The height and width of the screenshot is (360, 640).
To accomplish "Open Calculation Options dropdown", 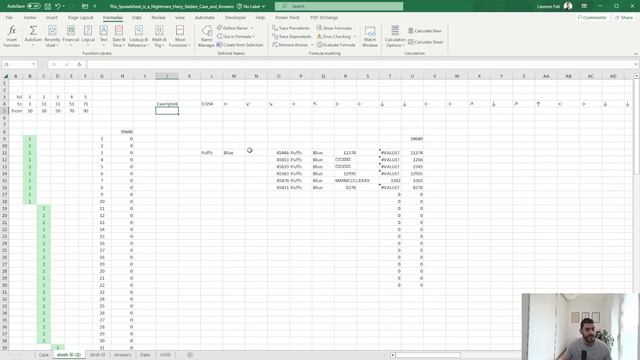I will click(395, 36).
